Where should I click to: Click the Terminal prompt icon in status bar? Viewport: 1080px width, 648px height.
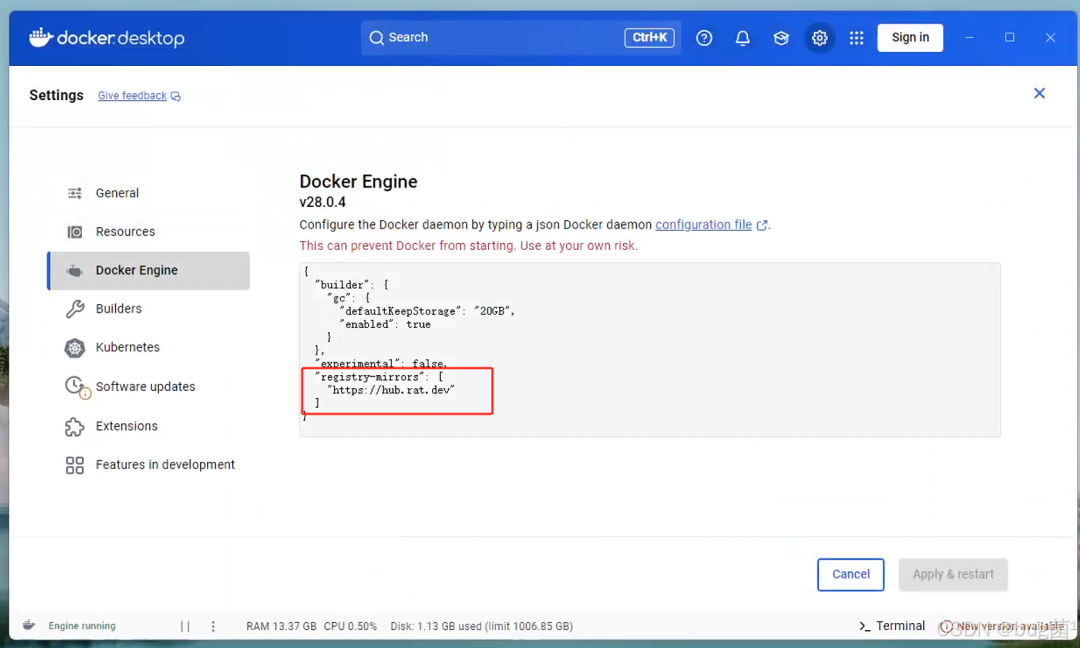[x=864, y=626]
